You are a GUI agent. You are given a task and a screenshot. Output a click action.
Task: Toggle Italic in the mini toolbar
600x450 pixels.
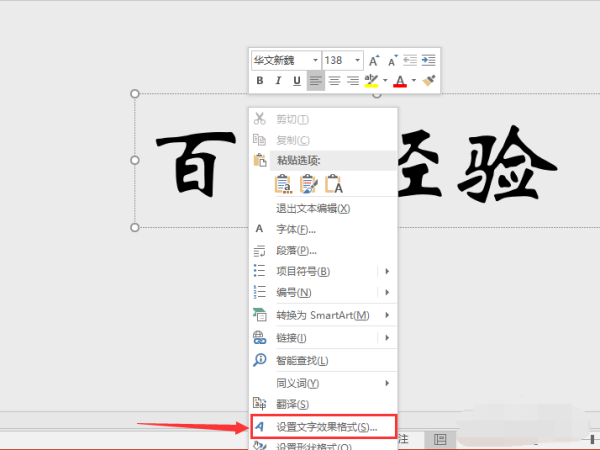[x=278, y=81]
